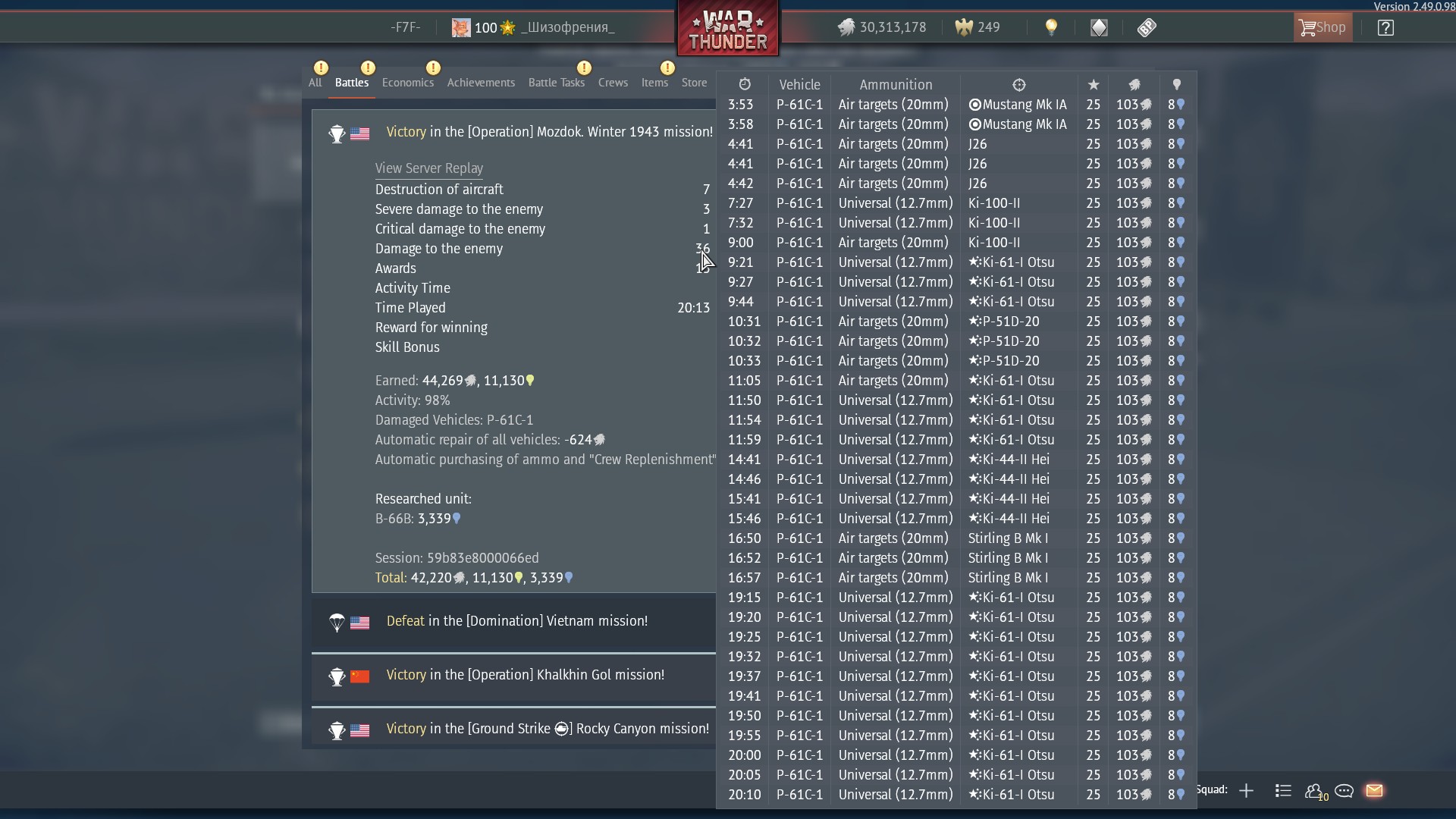Click the squad list icon
This screenshot has height=819, width=1456.
1283,791
